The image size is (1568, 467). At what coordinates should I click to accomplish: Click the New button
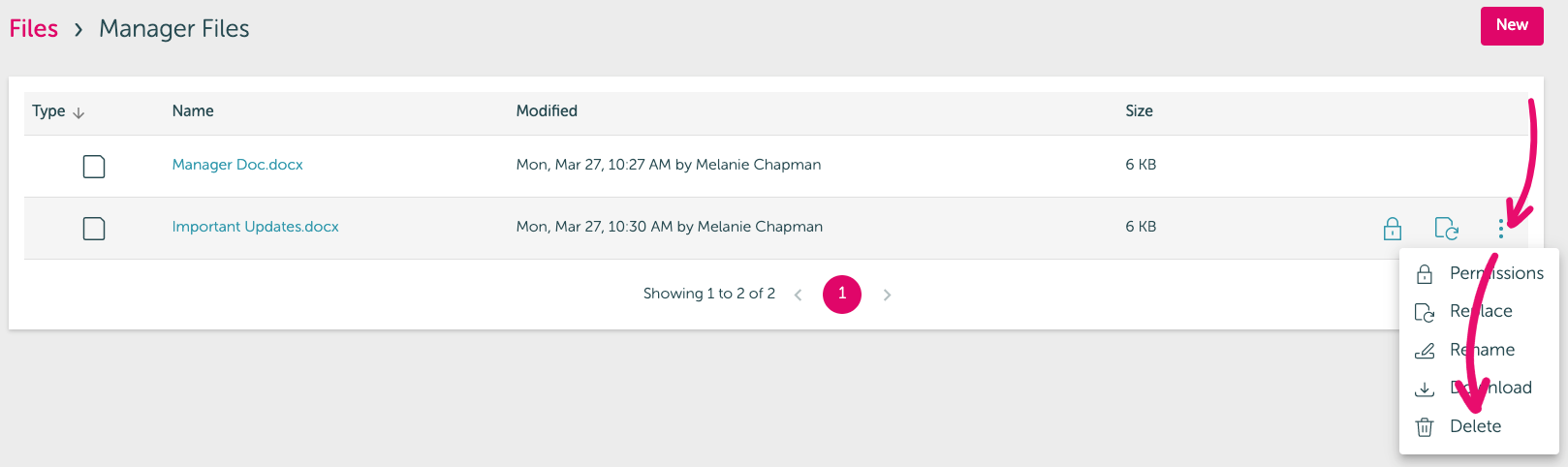tap(1512, 26)
